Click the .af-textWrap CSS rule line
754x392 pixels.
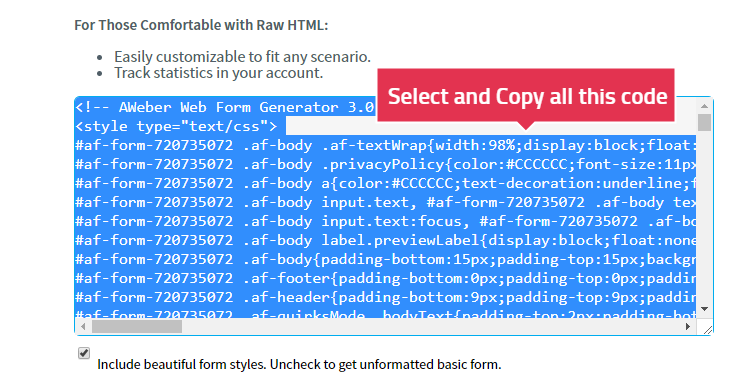386,145
